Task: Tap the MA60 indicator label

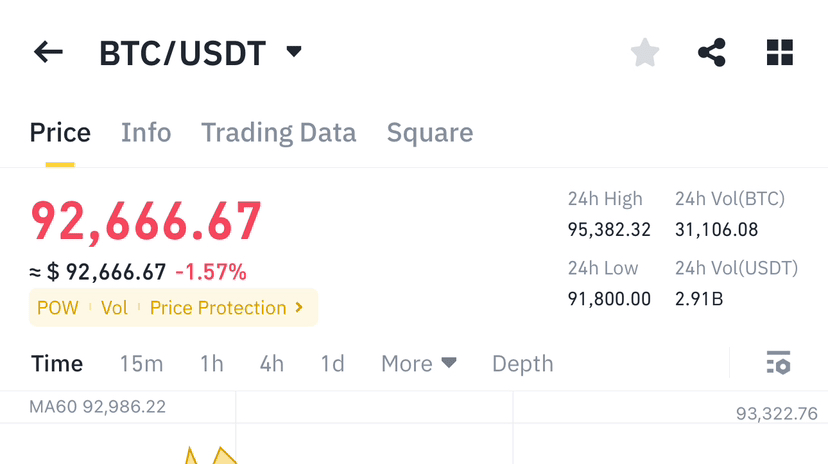Action: click(97, 407)
